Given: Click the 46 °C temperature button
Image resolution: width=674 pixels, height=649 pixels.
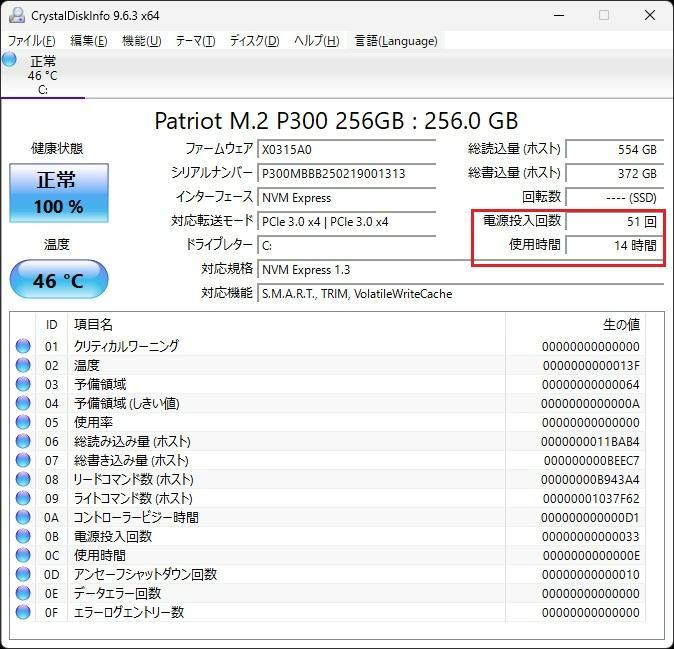Looking at the screenshot, I should [59, 279].
